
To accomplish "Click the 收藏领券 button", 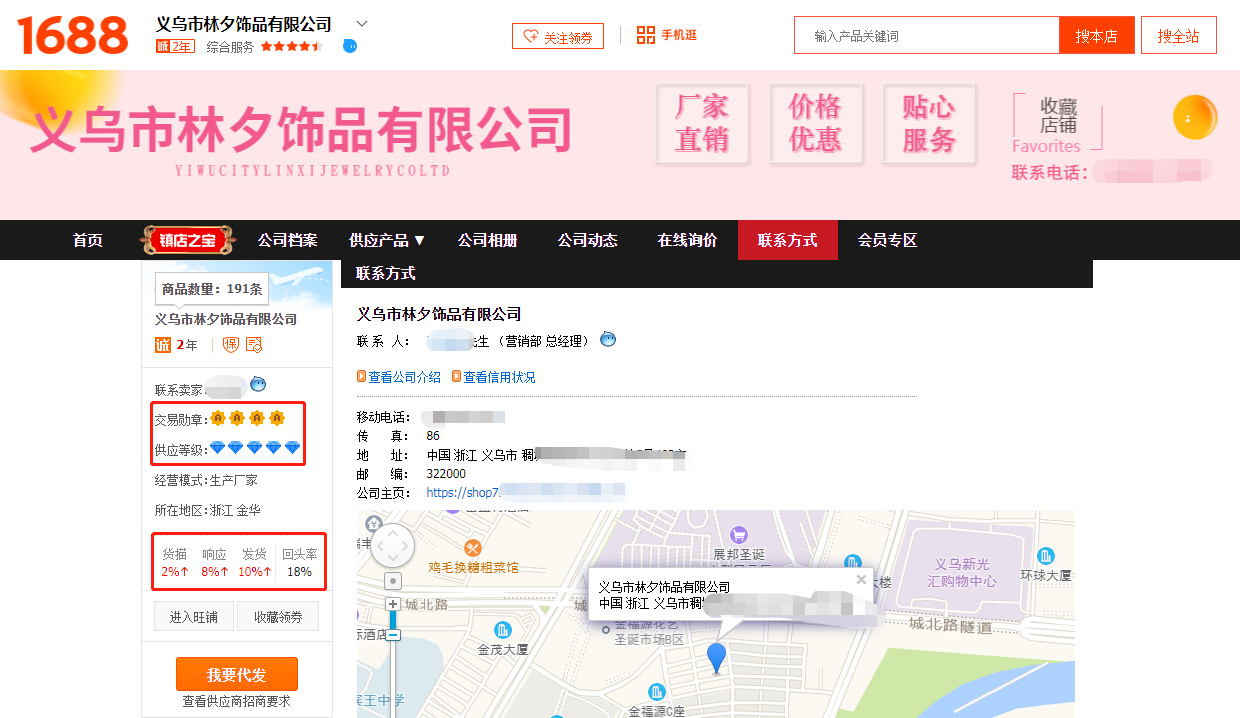I will (278, 617).
